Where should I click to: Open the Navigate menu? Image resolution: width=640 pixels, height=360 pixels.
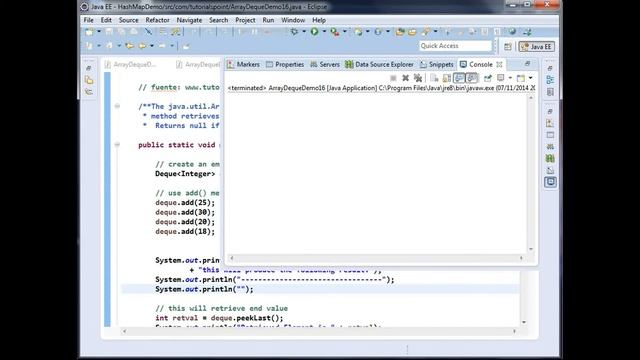pyautogui.click(x=189, y=20)
